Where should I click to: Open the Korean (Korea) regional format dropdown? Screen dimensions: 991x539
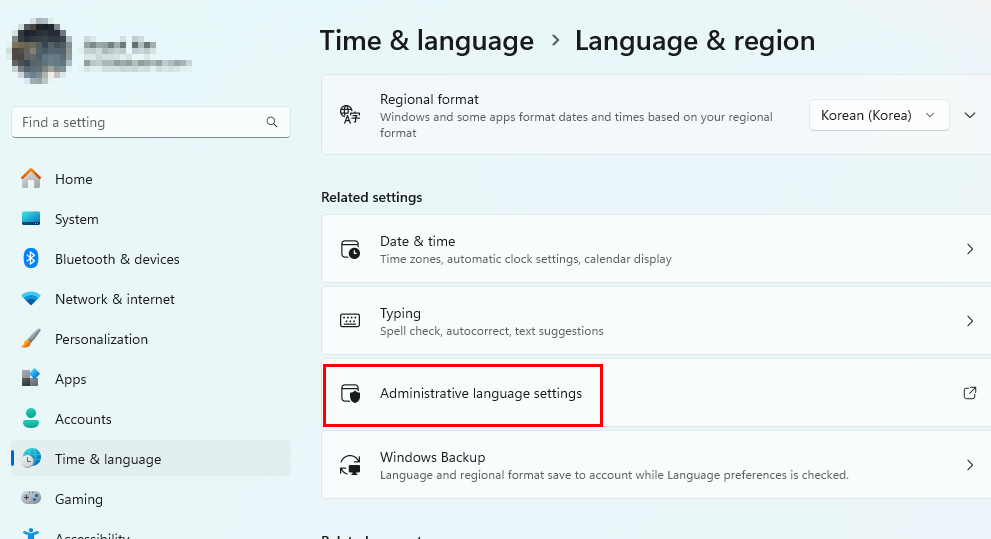point(879,115)
